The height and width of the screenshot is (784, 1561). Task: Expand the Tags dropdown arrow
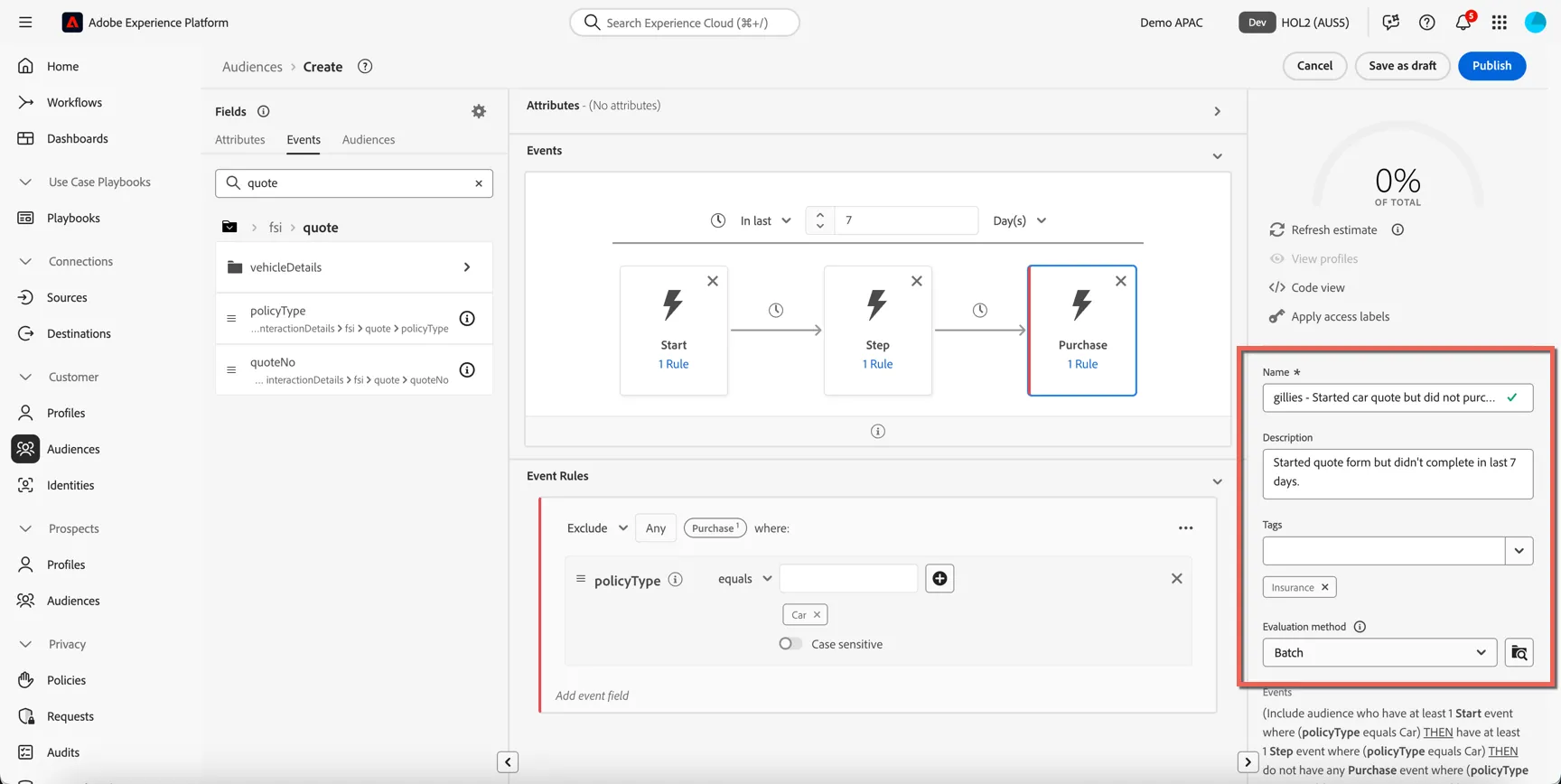(1519, 551)
